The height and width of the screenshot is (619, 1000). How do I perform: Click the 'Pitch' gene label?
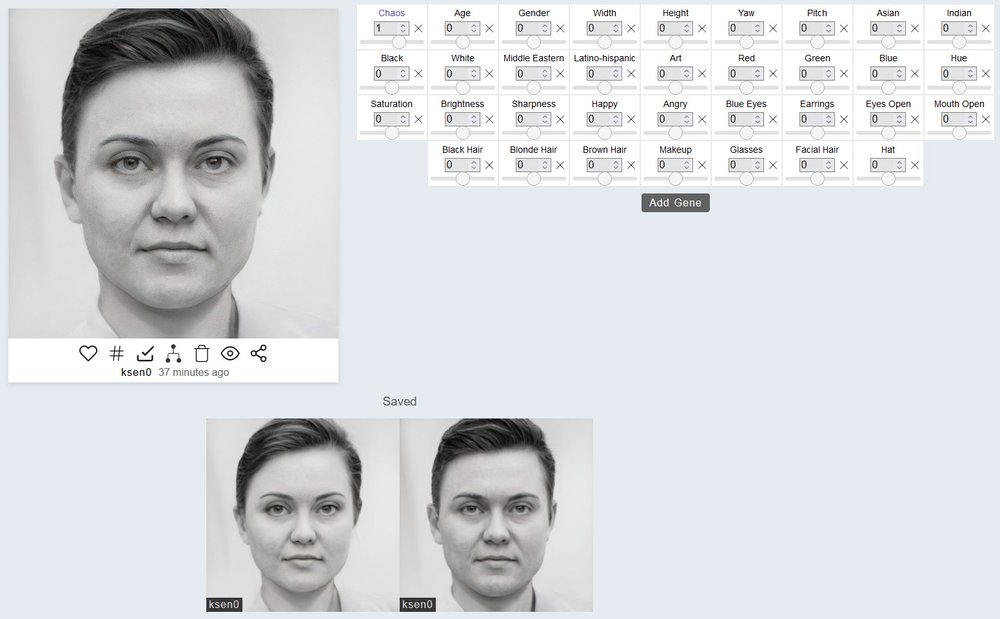tap(817, 13)
